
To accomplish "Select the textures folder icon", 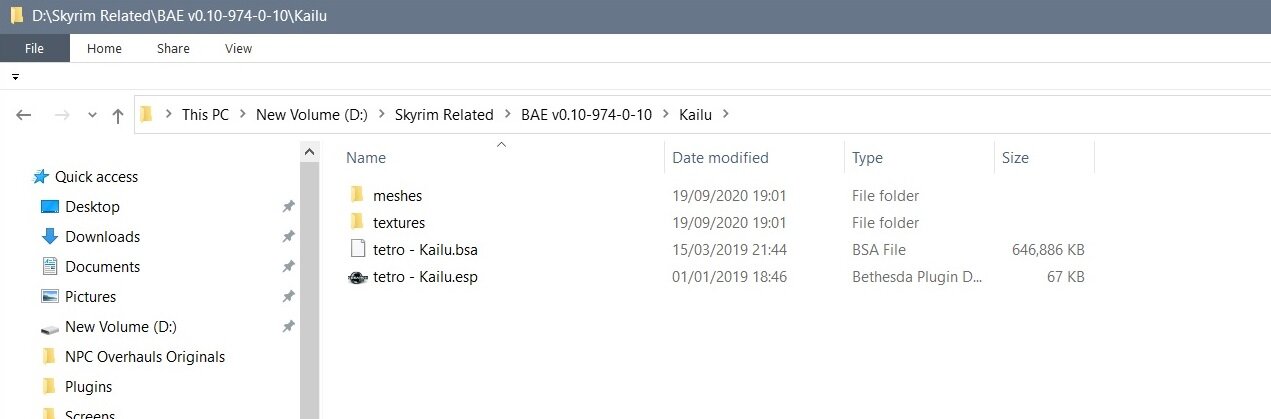I will click(358, 222).
